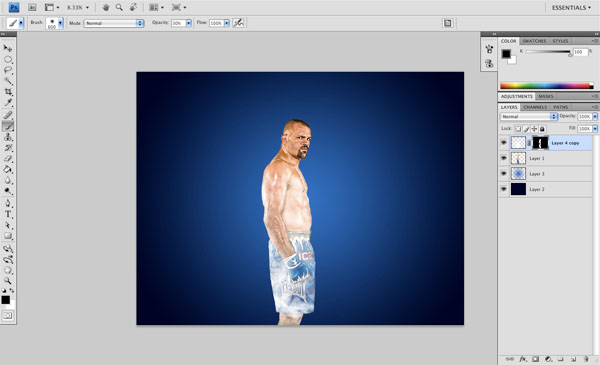
Task: Select the Brush tool in toolbox
Action: coord(8,126)
